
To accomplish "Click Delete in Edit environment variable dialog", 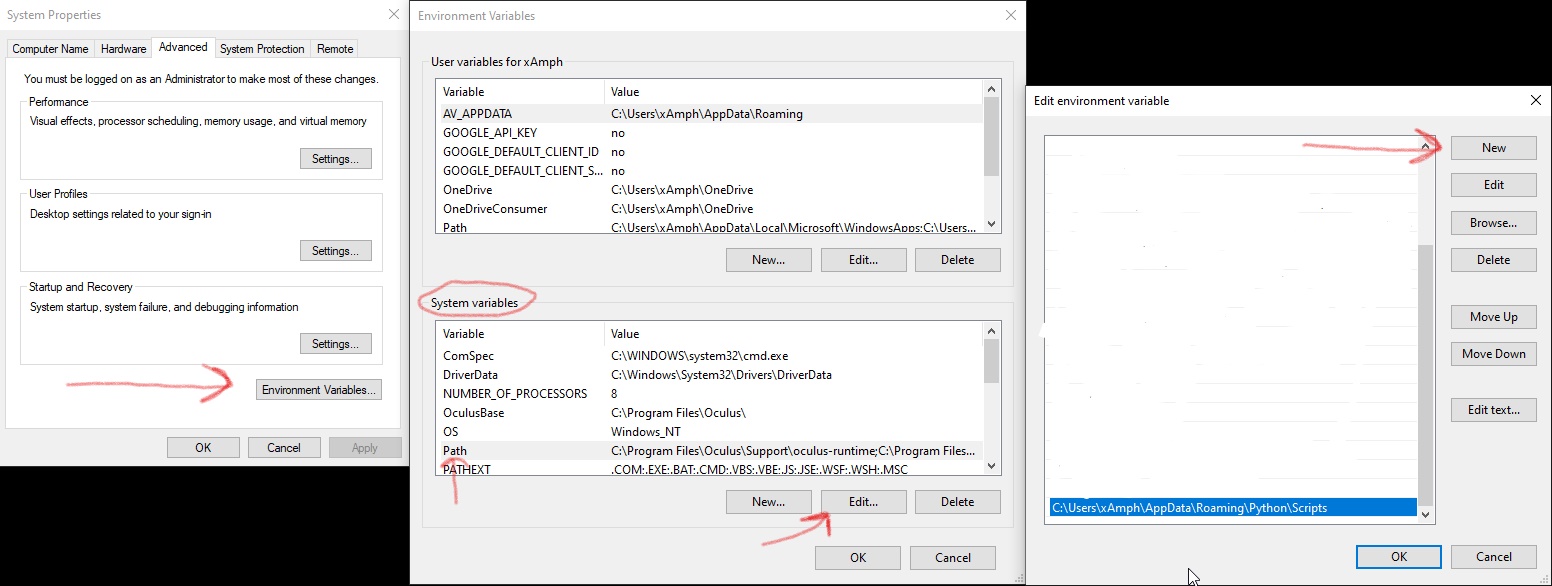I will click(x=1494, y=260).
